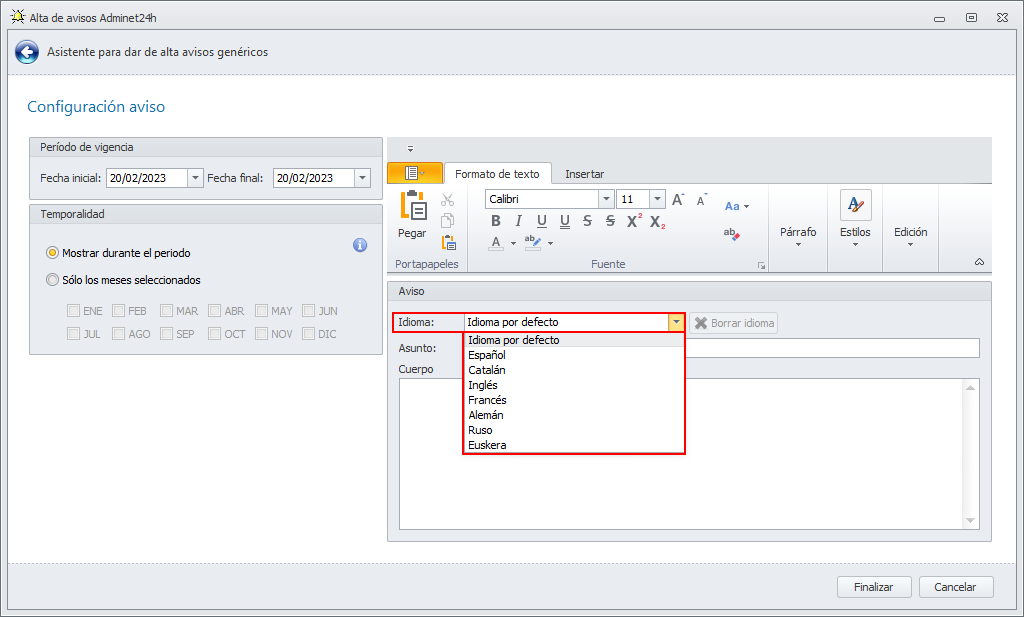Toggle bold formatting
The width and height of the screenshot is (1024, 617).
(x=494, y=221)
